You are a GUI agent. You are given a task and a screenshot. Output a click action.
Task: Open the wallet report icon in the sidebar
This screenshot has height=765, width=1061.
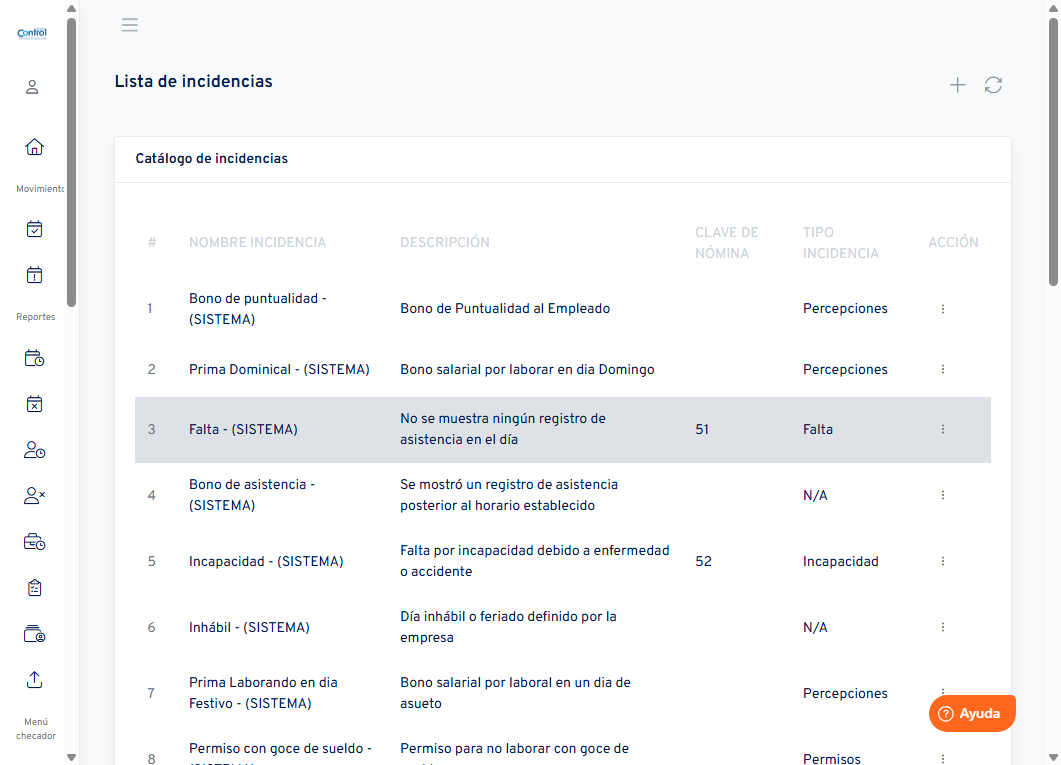click(x=35, y=634)
